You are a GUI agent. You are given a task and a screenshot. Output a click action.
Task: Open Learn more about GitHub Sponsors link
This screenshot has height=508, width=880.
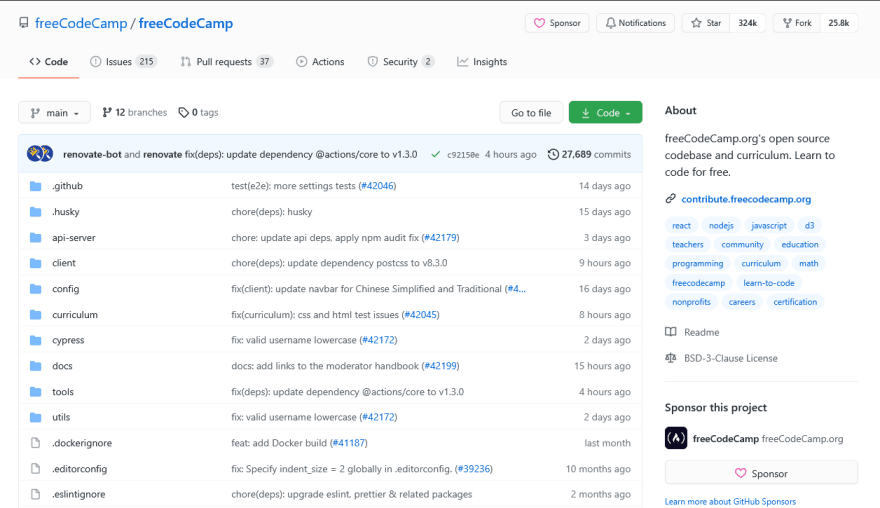click(x=730, y=501)
